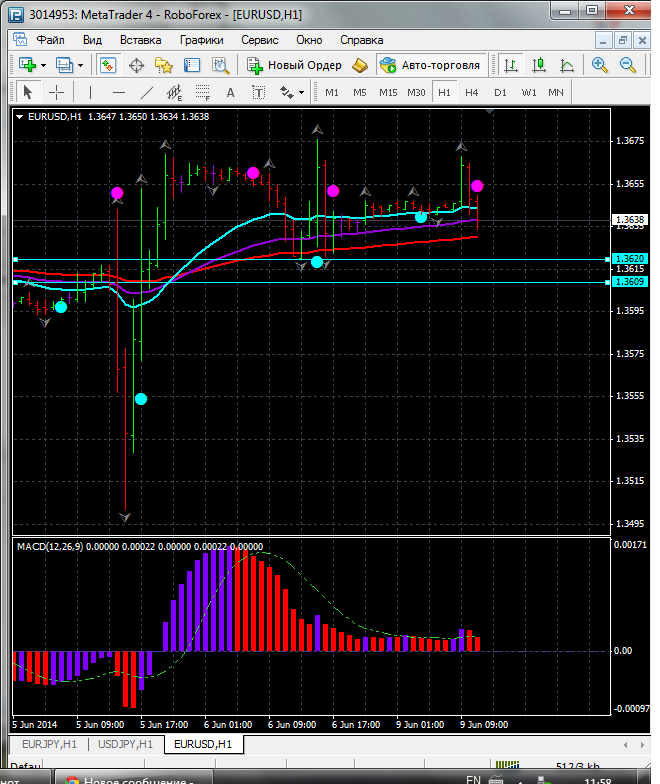Image resolution: width=660 pixels, height=784 pixels.
Task: Click the Zoom Out magnifier
Action: pyautogui.click(x=628, y=65)
